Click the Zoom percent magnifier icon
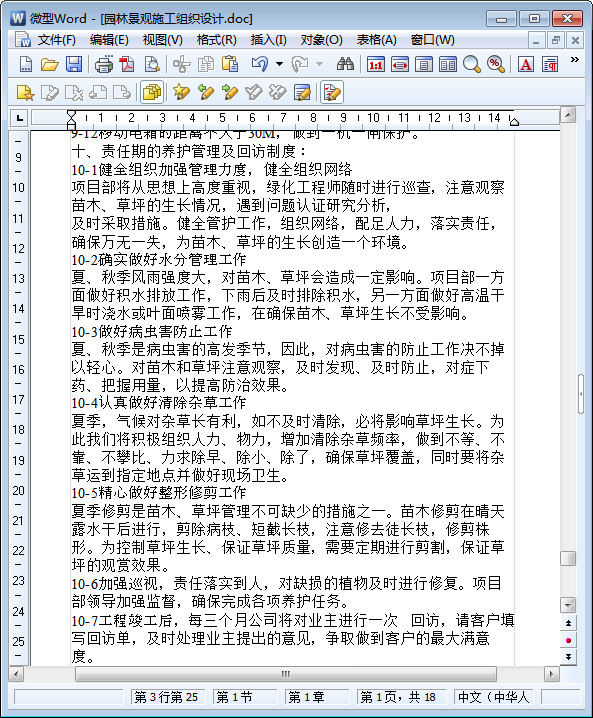Screen dimensions: 593x718 [495, 65]
